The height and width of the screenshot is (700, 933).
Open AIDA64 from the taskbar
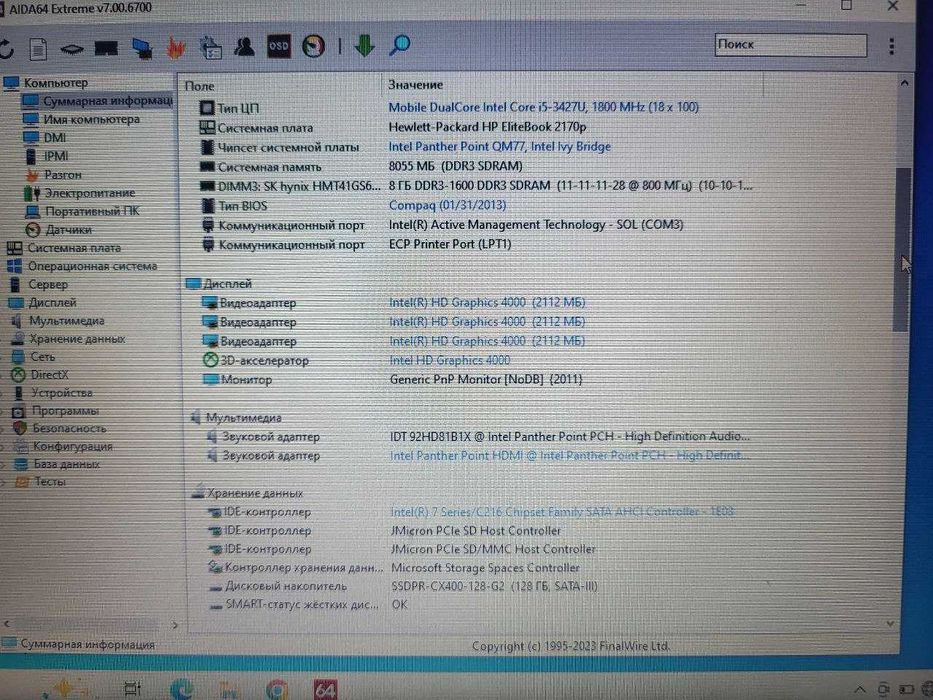pos(325,689)
